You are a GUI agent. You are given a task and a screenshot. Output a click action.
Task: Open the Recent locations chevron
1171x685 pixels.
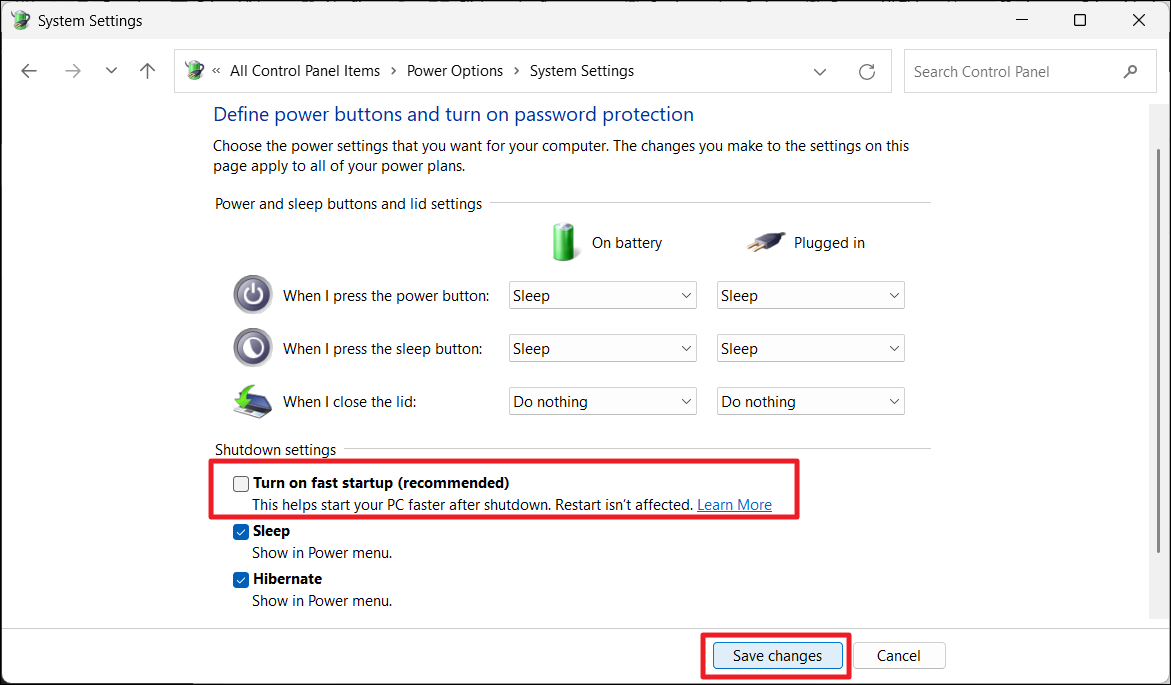[x=111, y=71]
